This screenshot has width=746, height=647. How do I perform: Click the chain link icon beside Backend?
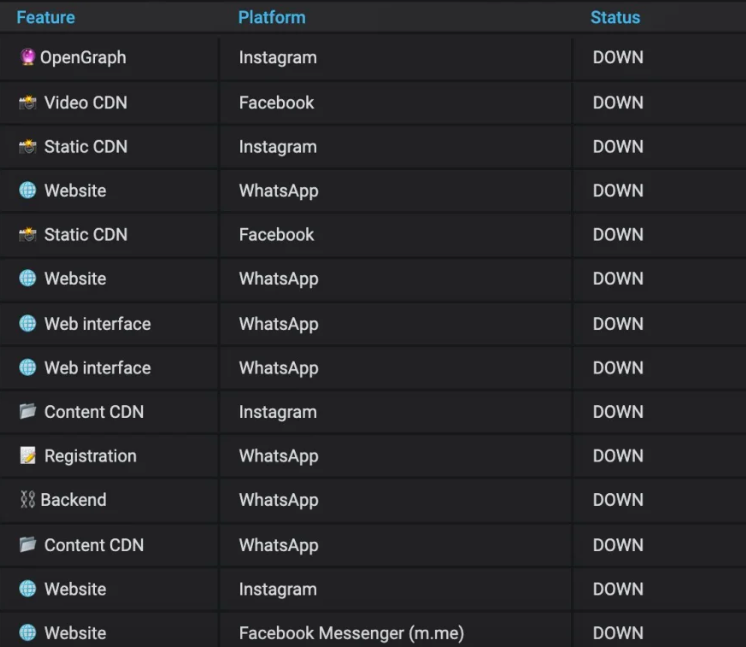tap(27, 500)
